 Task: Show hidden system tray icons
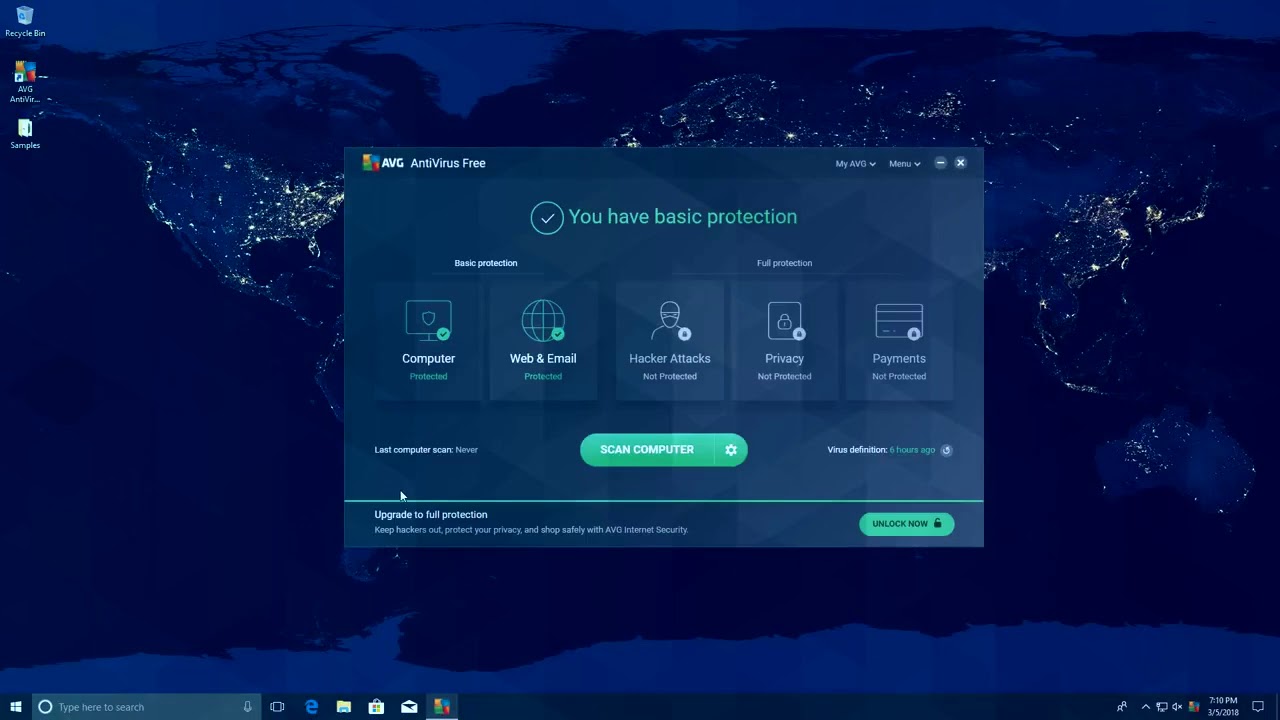tap(1146, 707)
